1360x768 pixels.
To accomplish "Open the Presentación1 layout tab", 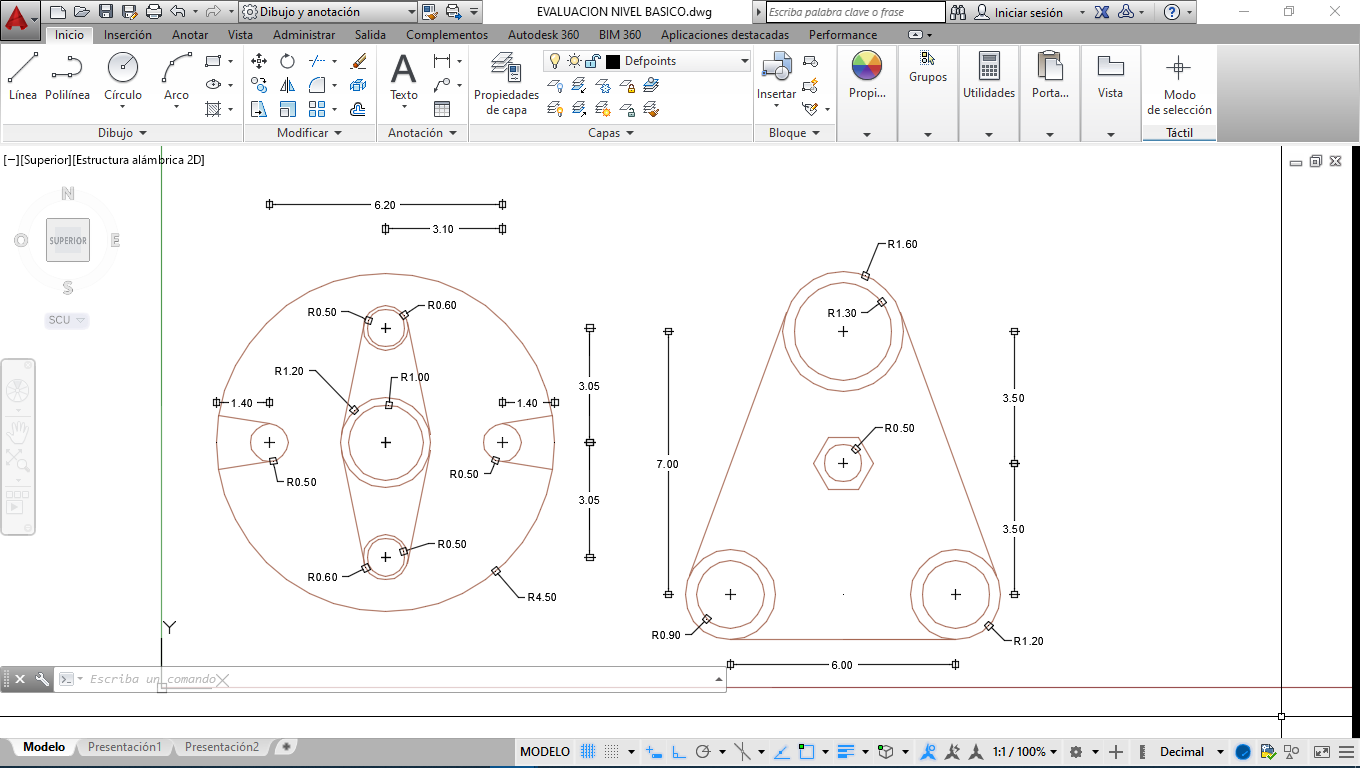I will click(x=124, y=747).
